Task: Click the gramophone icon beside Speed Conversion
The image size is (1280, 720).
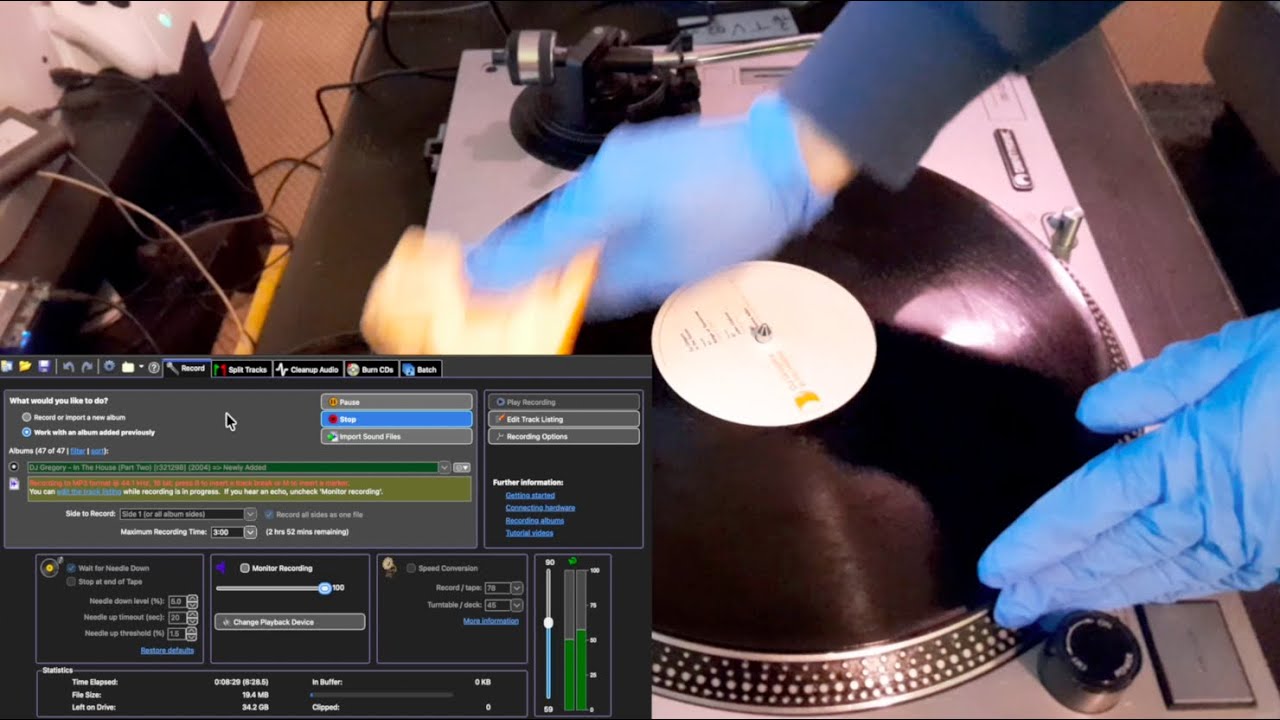Action: pyautogui.click(x=388, y=567)
